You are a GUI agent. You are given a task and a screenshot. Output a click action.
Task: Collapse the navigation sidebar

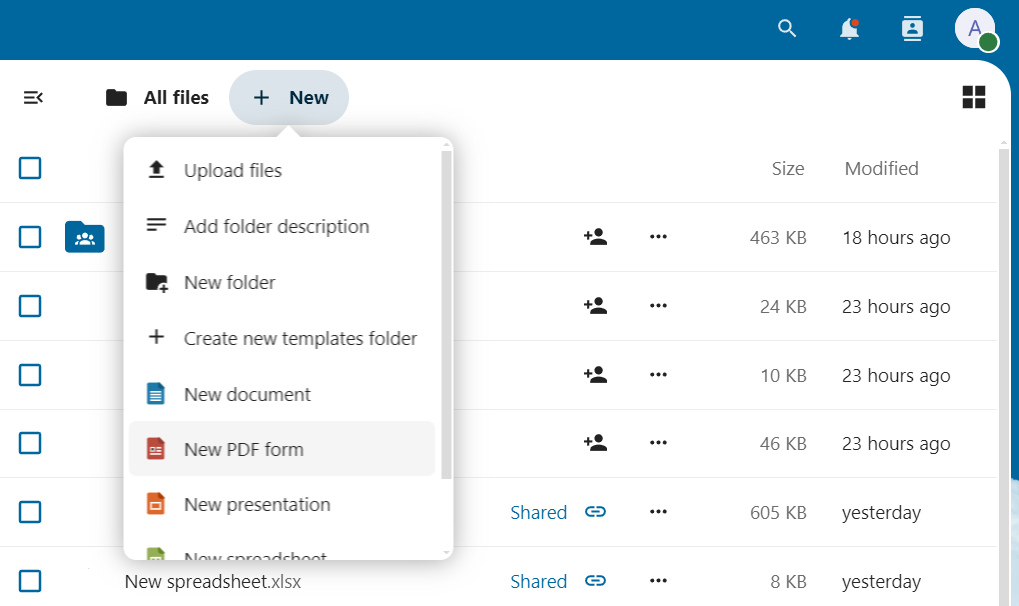33,97
